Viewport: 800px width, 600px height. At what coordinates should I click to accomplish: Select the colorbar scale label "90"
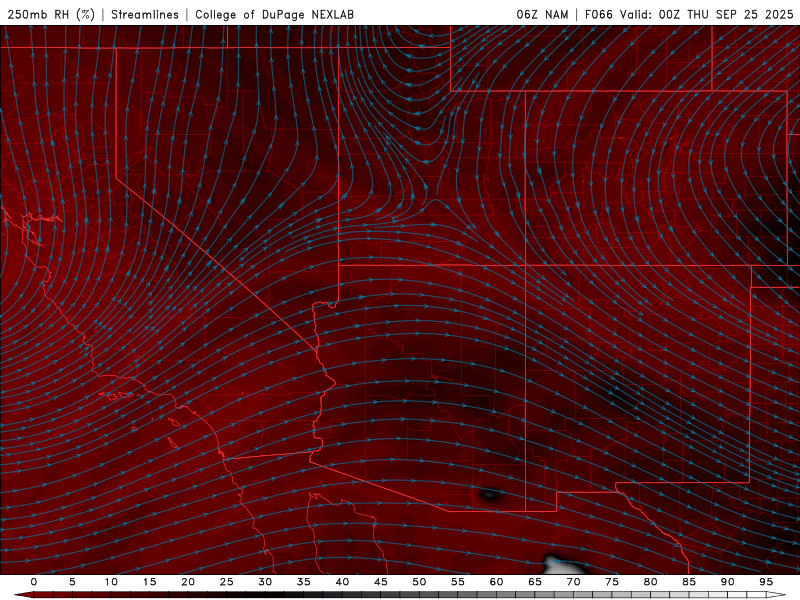click(728, 582)
